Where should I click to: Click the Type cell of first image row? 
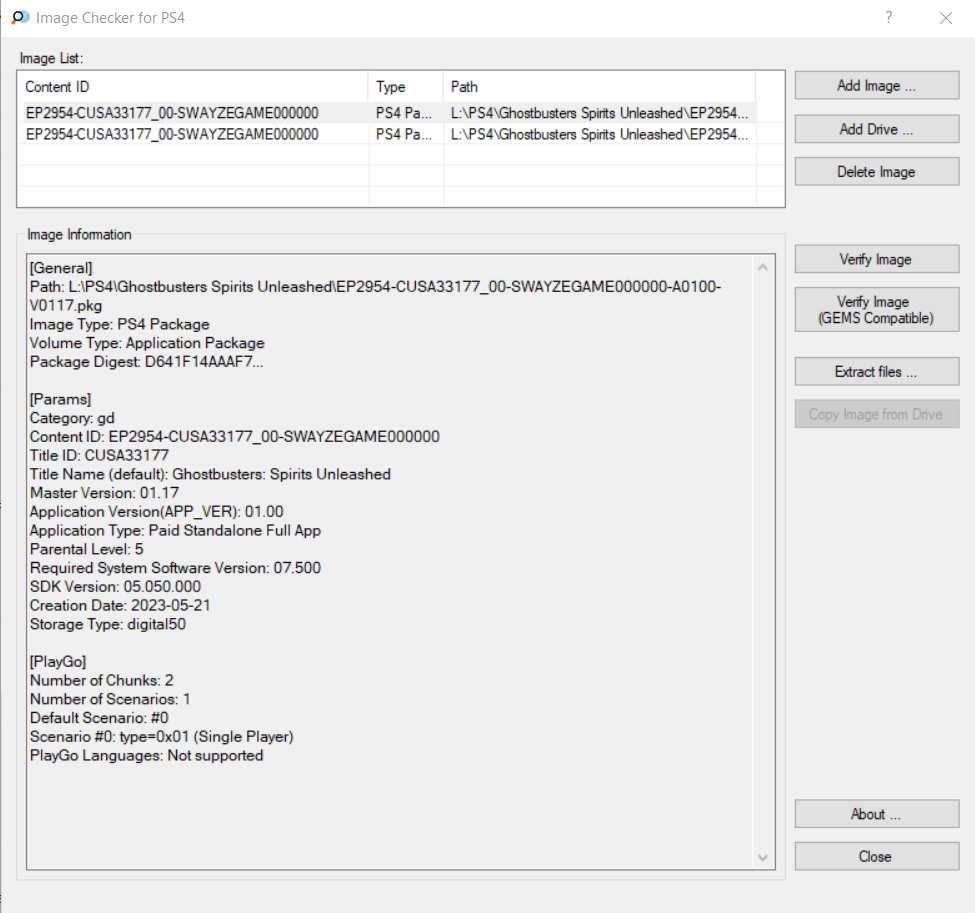[x=404, y=113]
